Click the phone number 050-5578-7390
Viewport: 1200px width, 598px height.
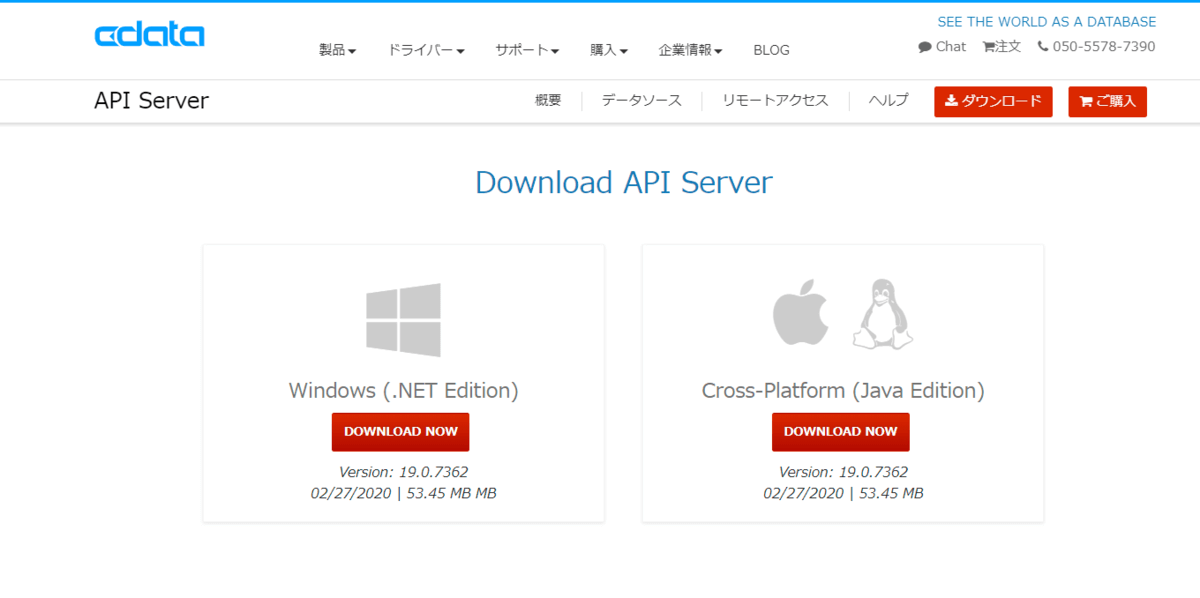1096,46
